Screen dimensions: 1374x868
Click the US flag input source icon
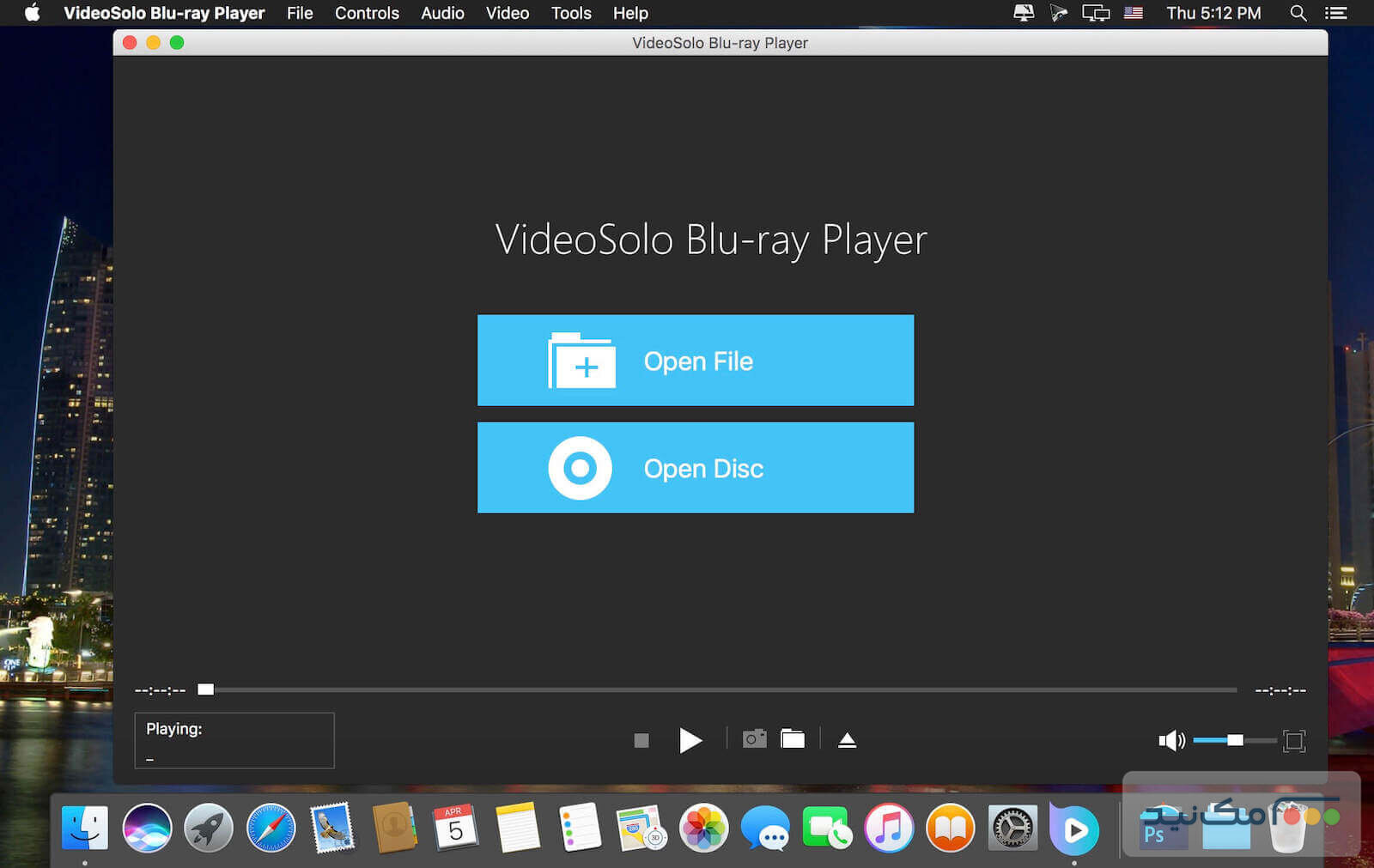[x=1133, y=13]
